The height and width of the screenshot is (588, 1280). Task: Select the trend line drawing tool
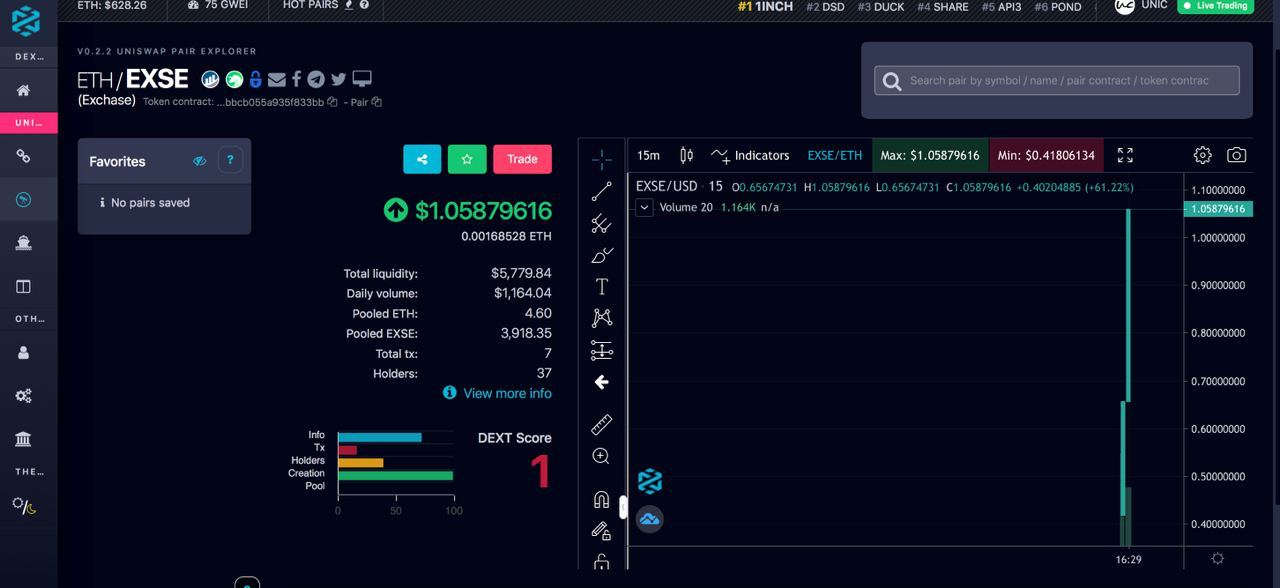click(601, 191)
